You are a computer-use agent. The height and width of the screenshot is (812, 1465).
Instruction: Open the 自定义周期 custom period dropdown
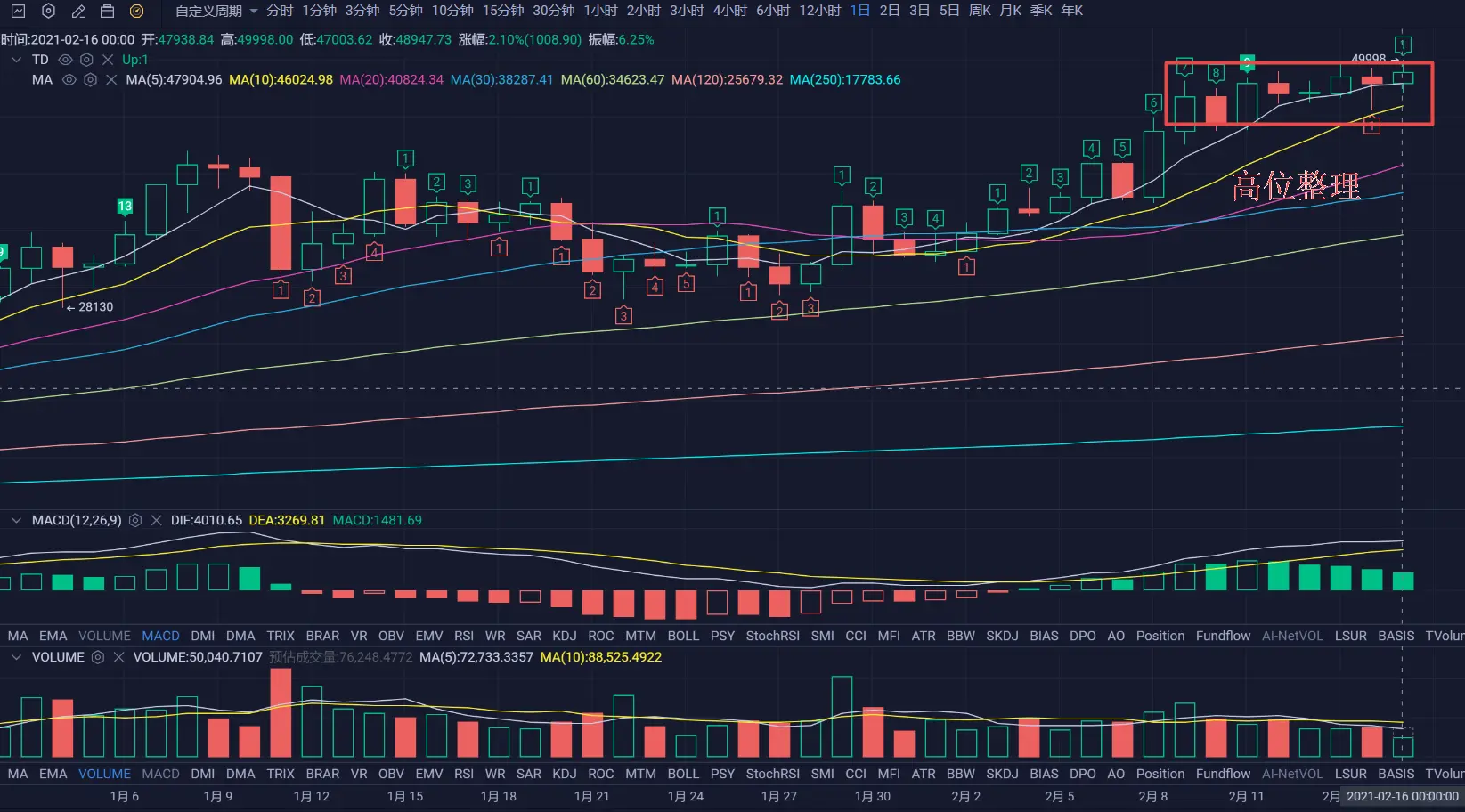[216, 11]
